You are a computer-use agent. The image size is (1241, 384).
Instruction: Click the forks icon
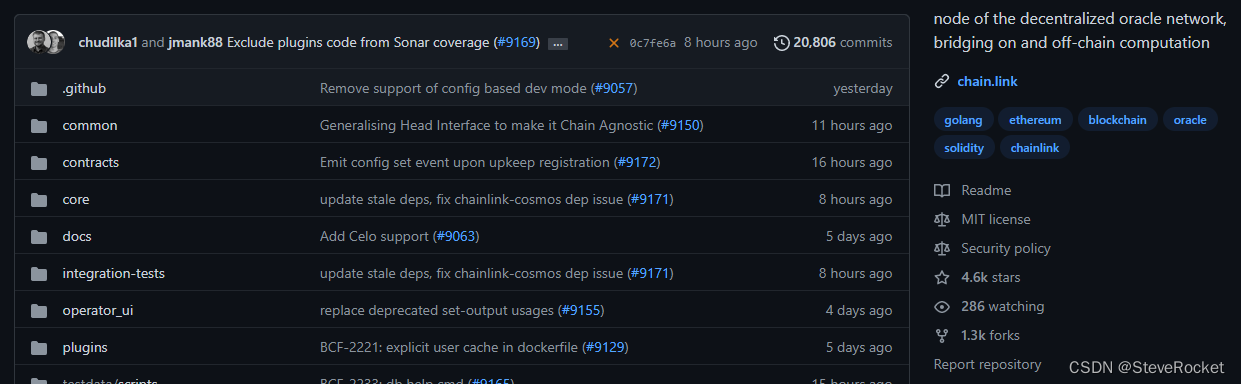point(941,335)
